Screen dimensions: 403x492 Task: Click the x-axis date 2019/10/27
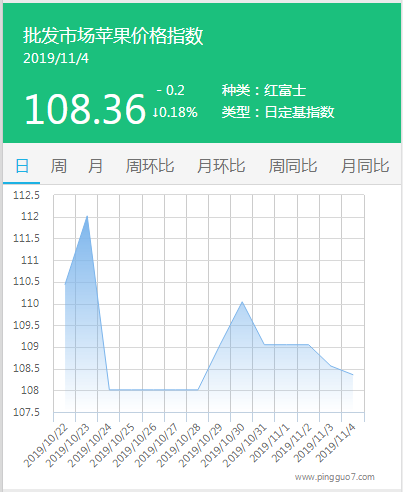pos(156,445)
